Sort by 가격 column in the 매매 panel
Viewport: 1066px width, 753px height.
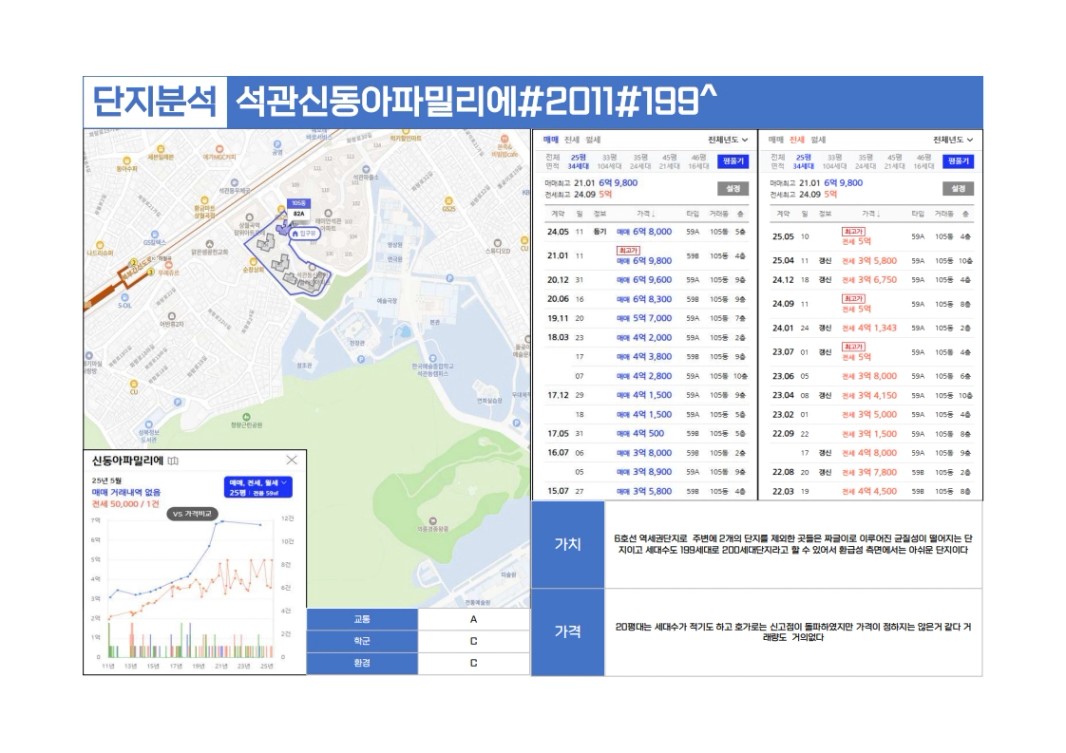coord(644,213)
